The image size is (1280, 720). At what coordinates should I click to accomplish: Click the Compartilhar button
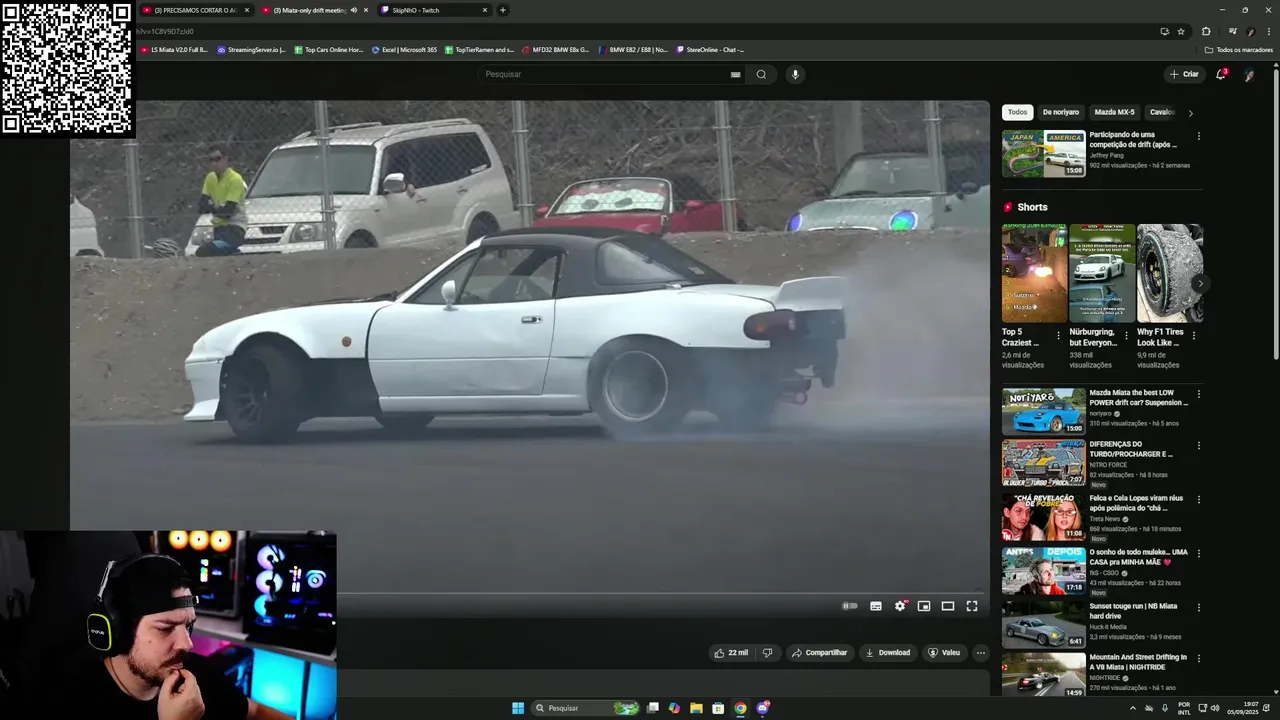pyautogui.click(x=819, y=653)
